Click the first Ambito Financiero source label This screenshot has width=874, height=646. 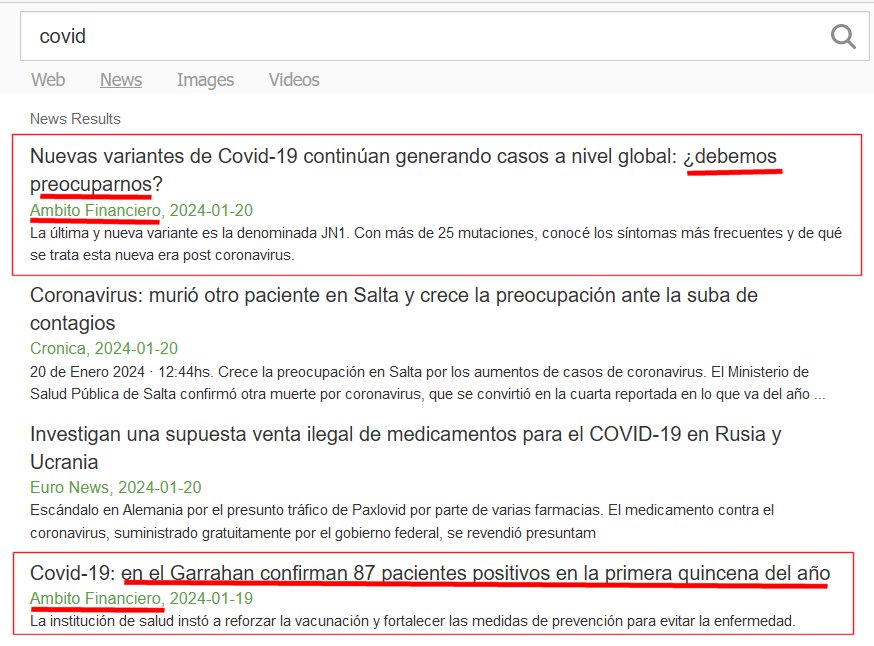[x=95, y=211]
